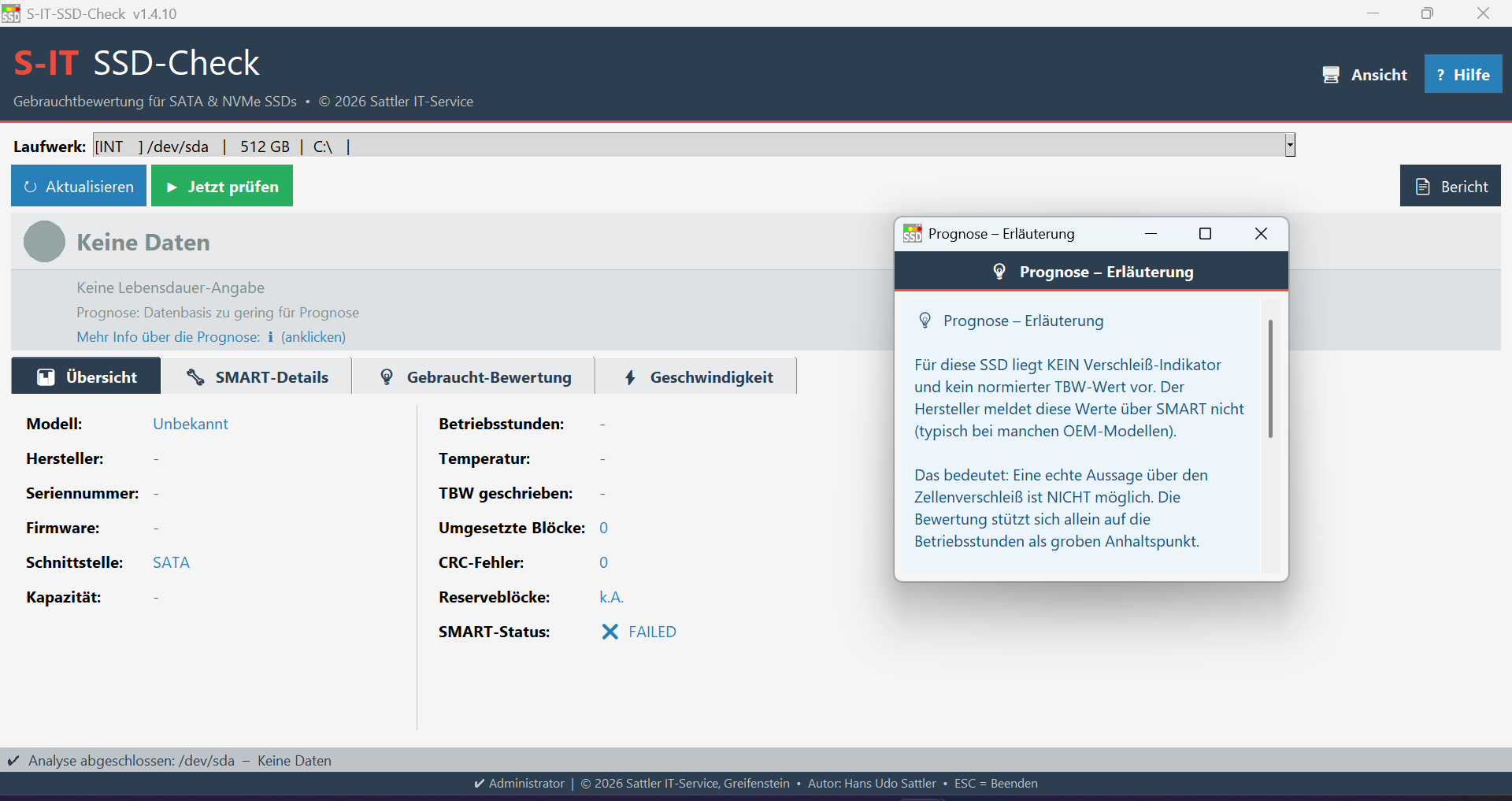Click the Keine Daten heading
The width and height of the screenshot is (1512, 801).
pyautogui.click(x=143, y=242)
